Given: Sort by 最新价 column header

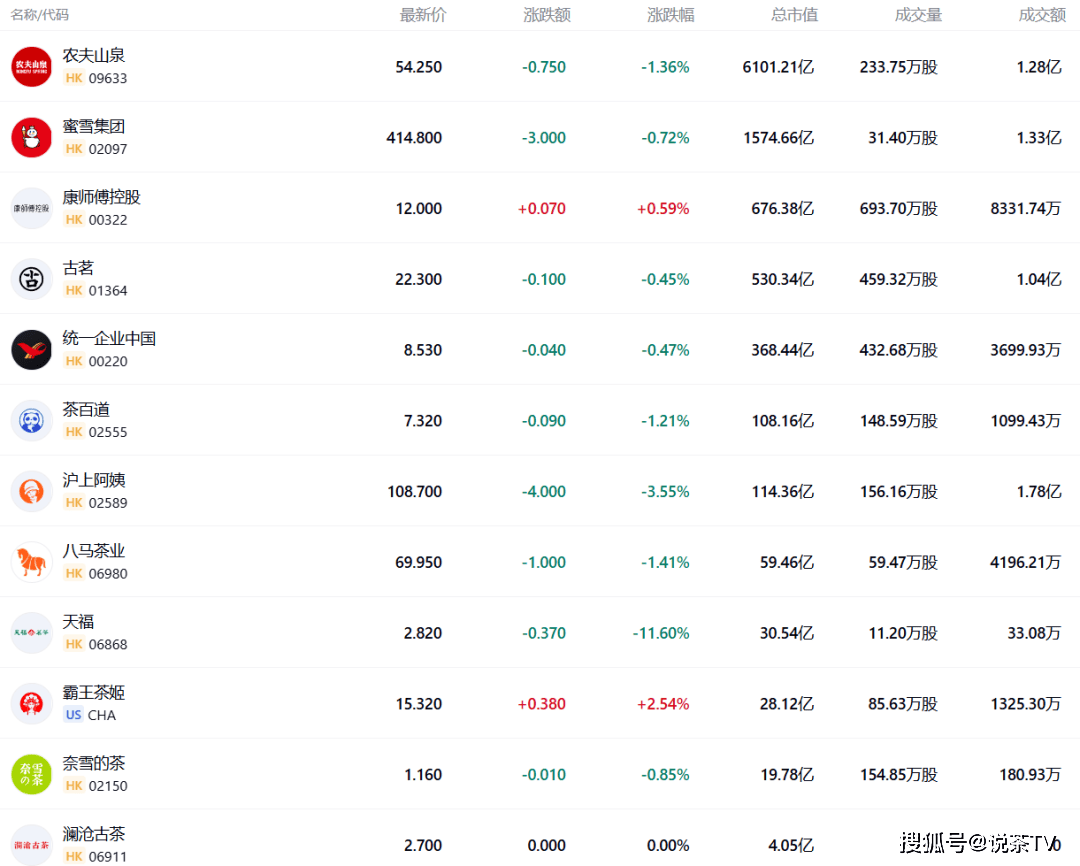Looking at the screenshot, I should pos(423,15).
